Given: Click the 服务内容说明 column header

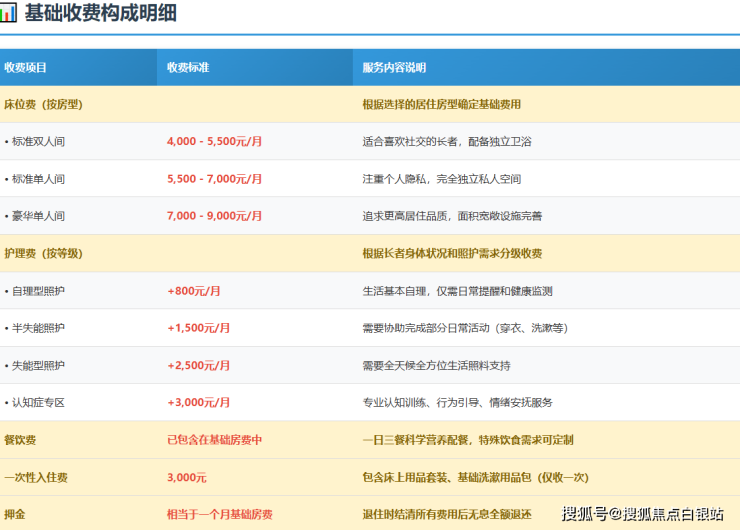Looking at the screenshot, I should pos(394,68).
